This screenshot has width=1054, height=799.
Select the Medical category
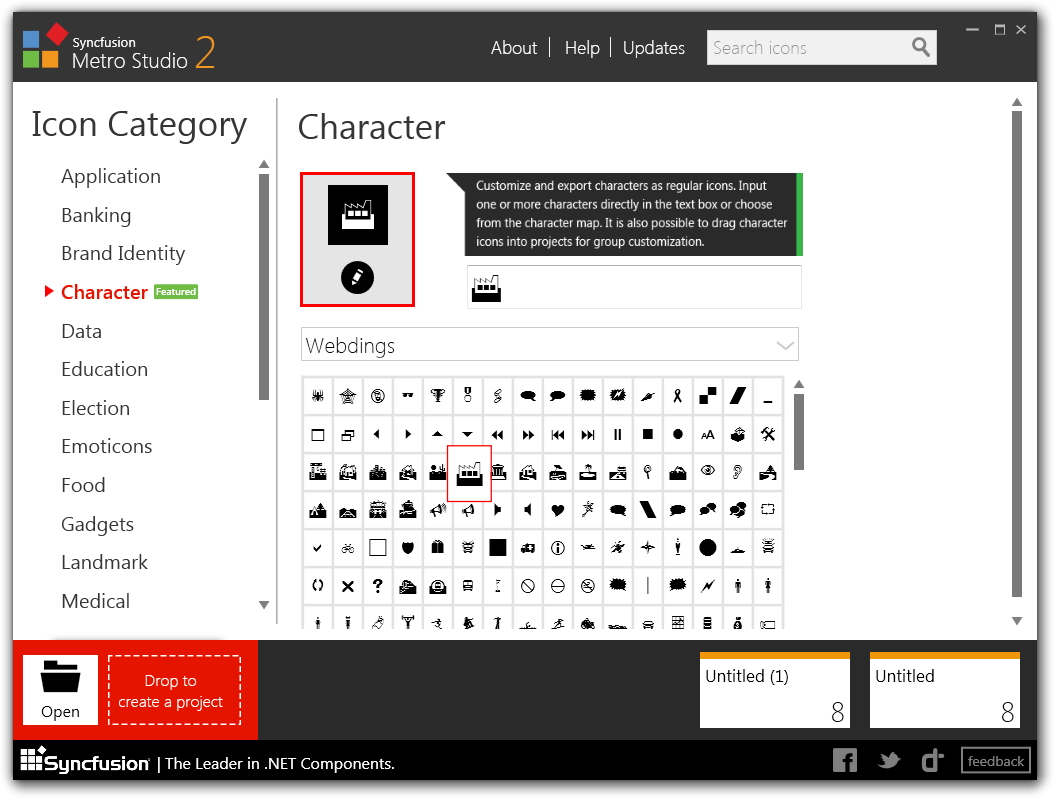pos(95,601)
